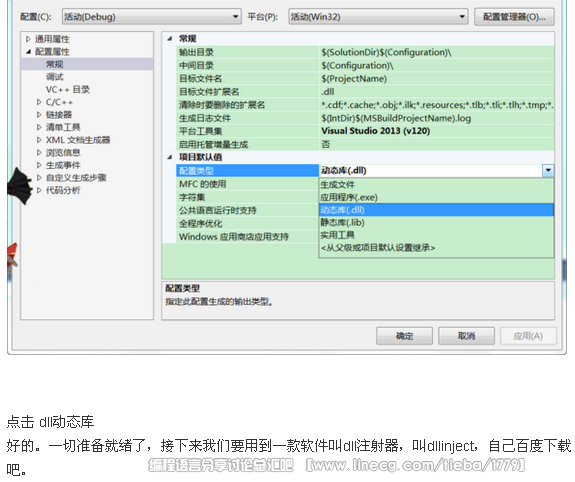Expand the 生成事件 tree node
Screen dimensions: 575x482
pyautogui.click(x=39, y=165)
